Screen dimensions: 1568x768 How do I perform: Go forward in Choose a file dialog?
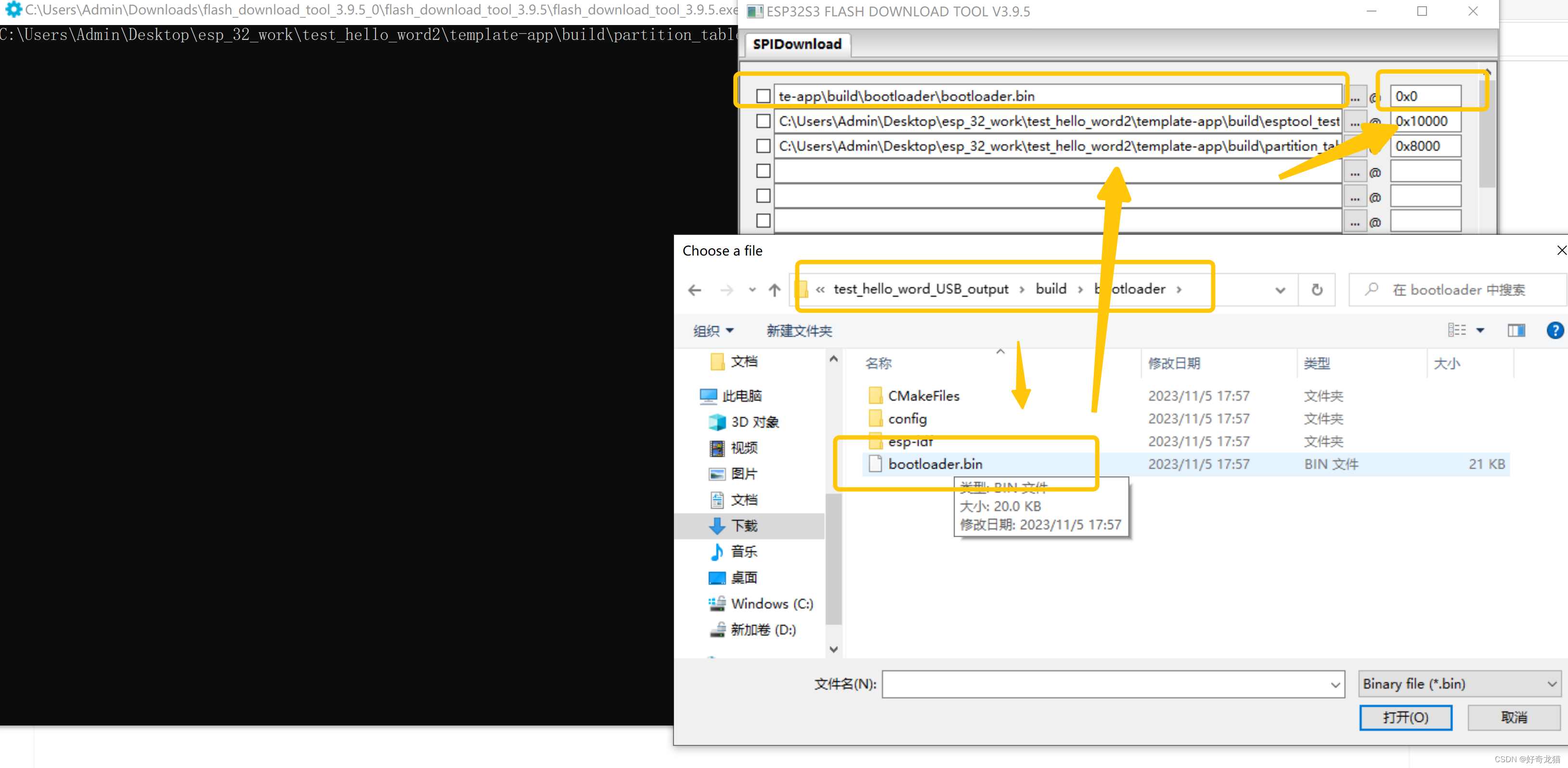click(726, 290)
